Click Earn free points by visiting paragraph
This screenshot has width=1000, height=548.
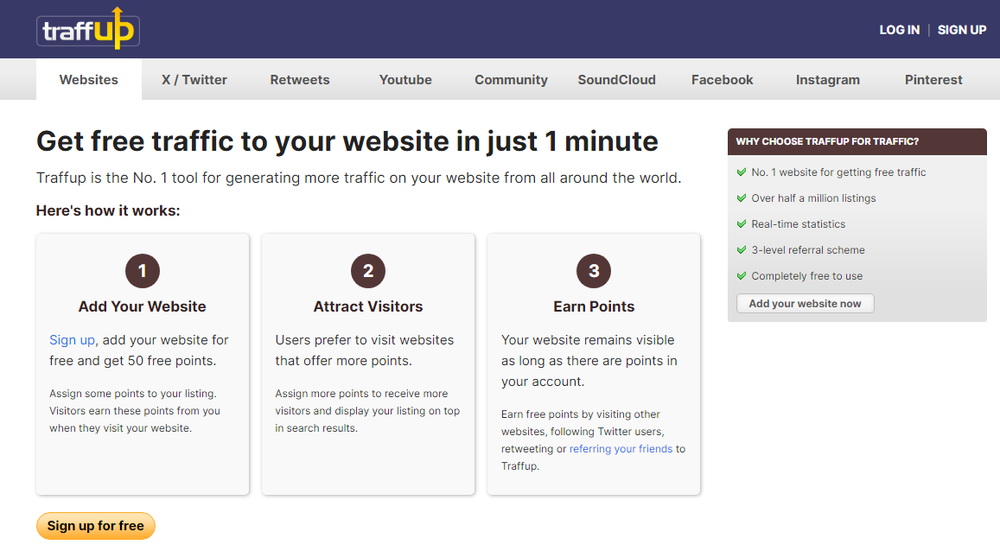point(593,440)
